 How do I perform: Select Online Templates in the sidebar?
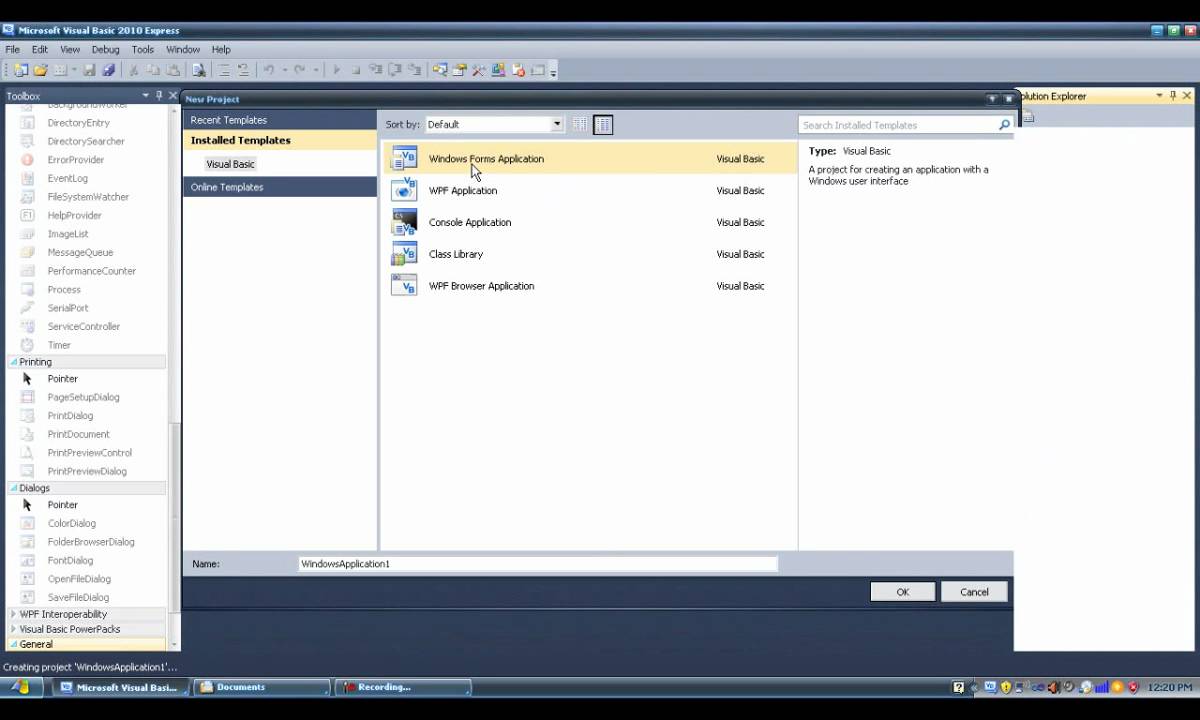(x=226, y=187)
